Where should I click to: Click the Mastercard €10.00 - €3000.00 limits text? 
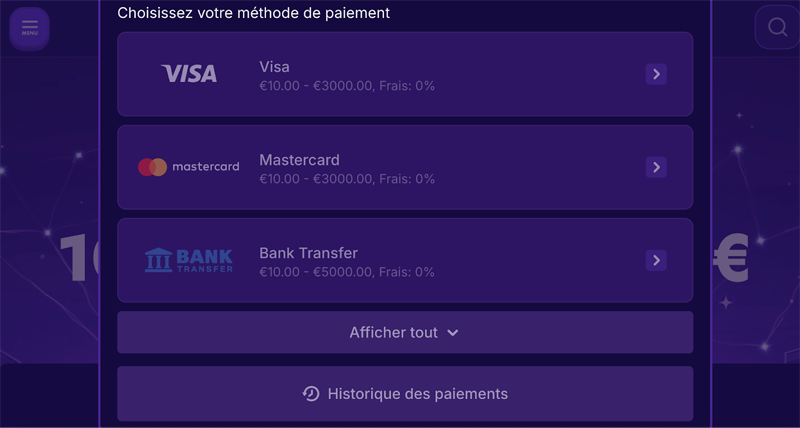coord(316,179)
